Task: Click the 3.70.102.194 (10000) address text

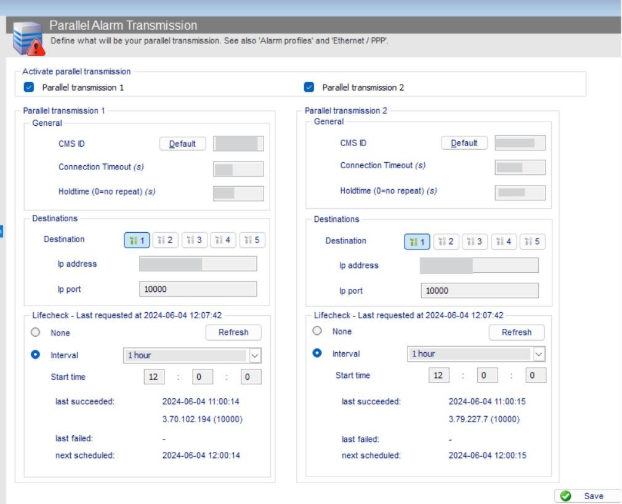Action: (202, 419)
